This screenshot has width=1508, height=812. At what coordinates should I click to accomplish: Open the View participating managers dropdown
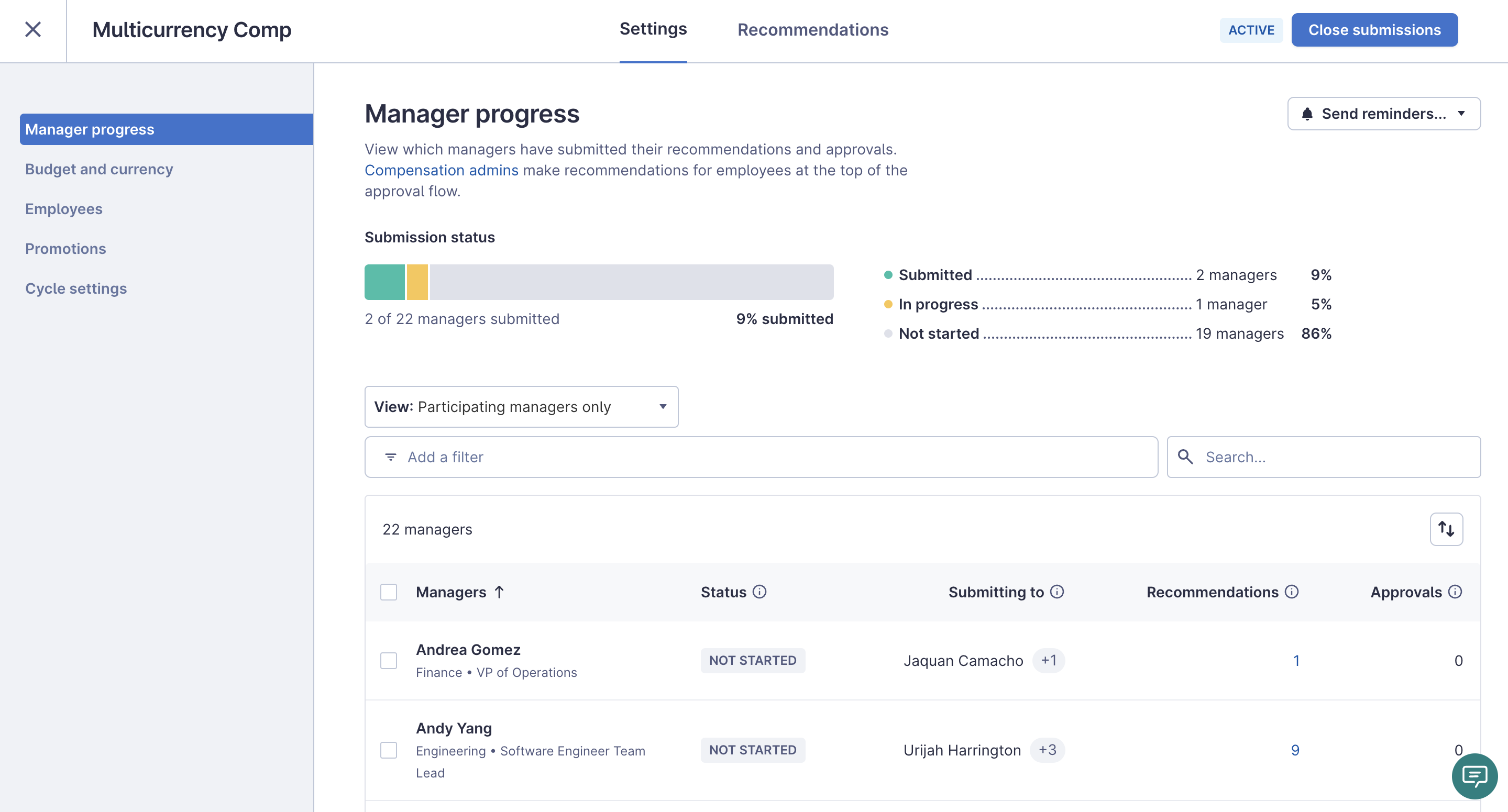click(x=521, y=407)
